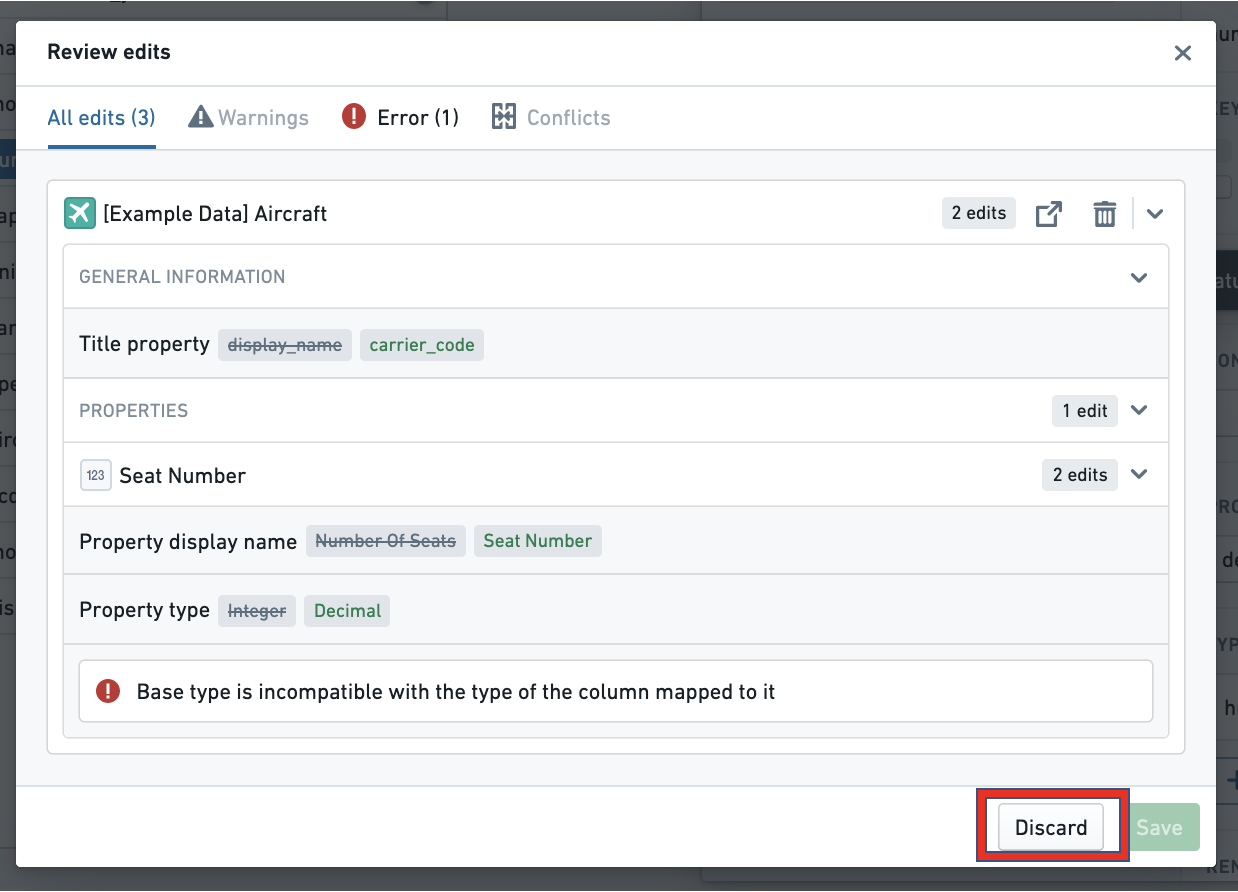Click the Seat Number property heading

point(182,476)
